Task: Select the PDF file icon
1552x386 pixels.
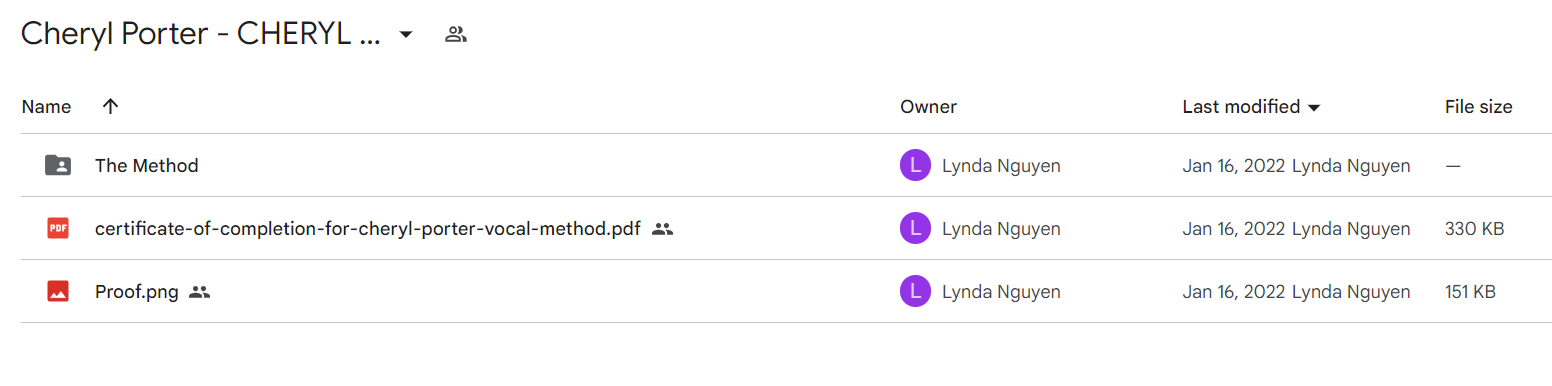Action: pos(58,229)
